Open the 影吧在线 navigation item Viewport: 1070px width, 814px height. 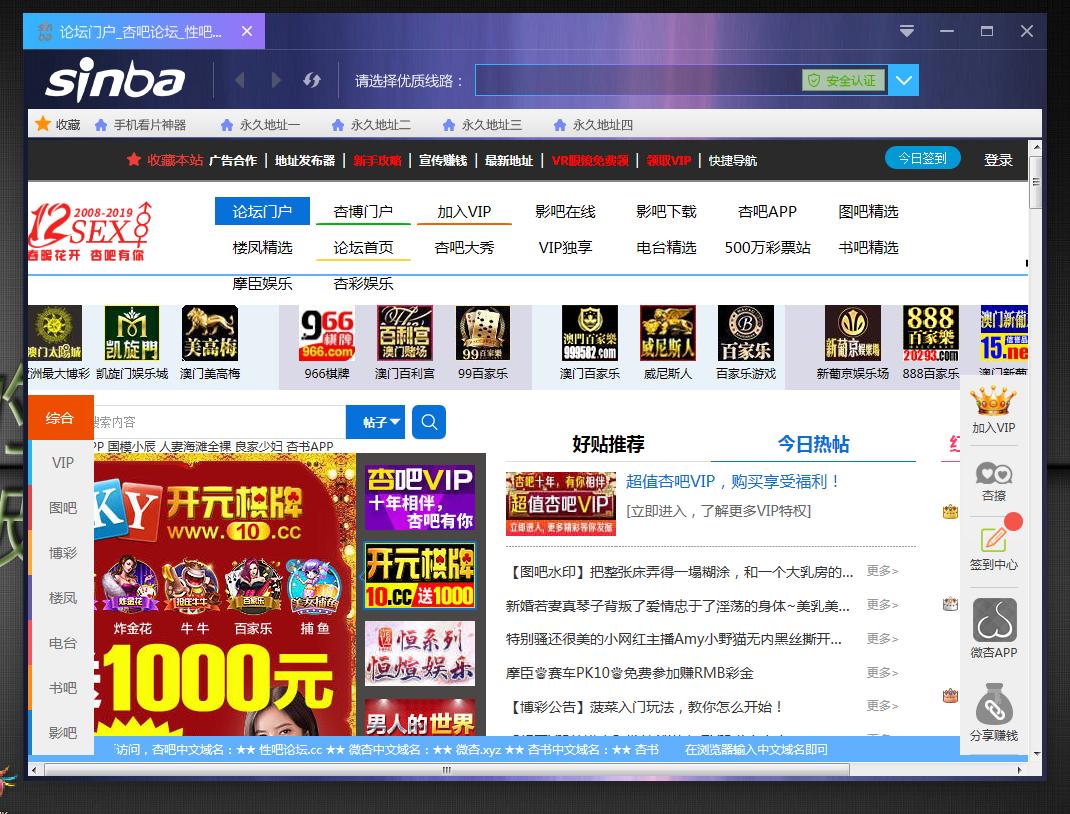tap(565, 212)
